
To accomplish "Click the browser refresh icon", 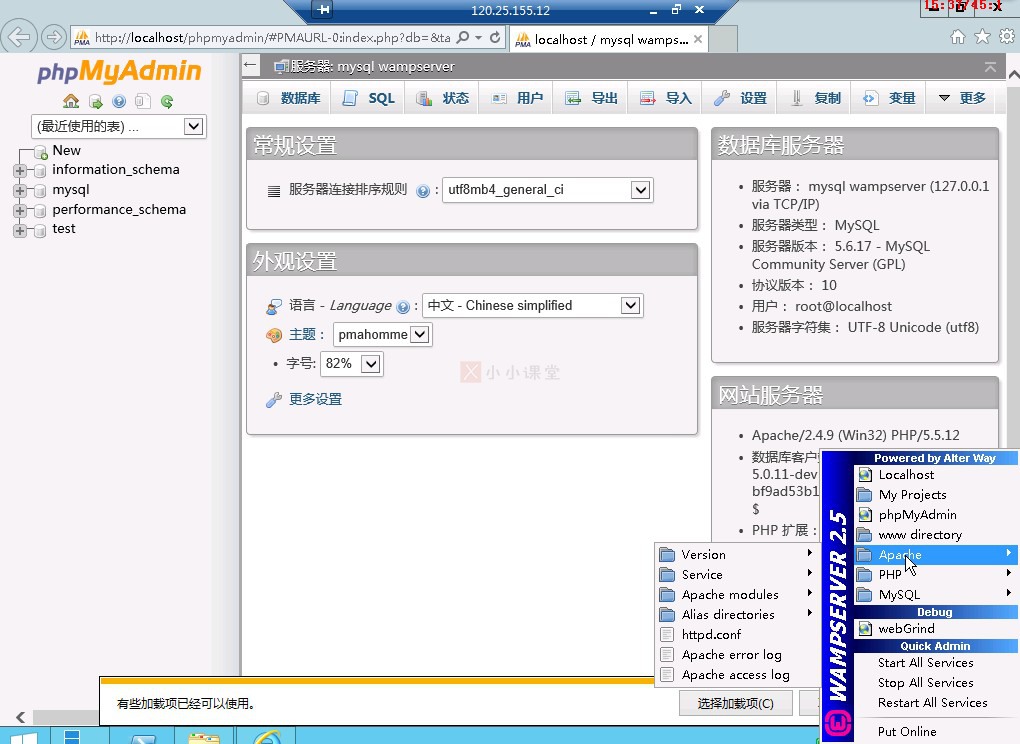I will pos(495,38).
